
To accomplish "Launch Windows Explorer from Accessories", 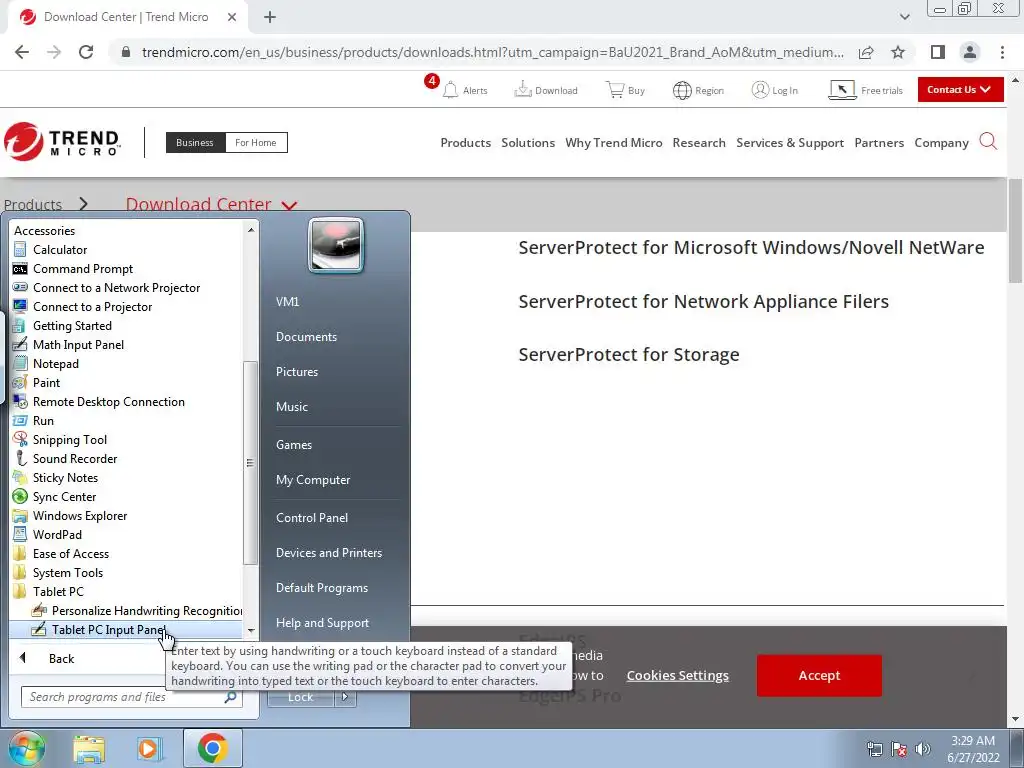I will (80, 515).
